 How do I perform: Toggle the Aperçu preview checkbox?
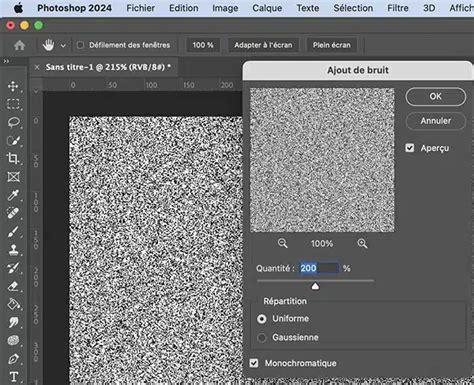click(x=410, y=148)
